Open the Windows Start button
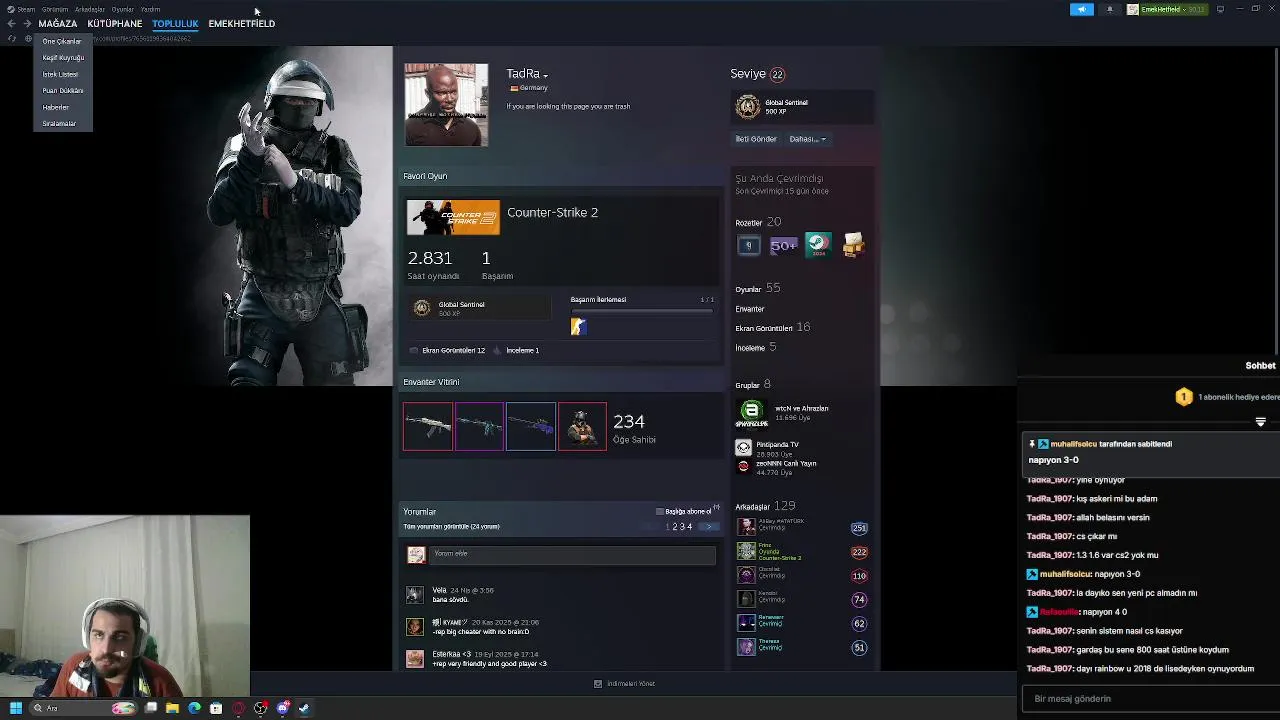 [15, 708]
